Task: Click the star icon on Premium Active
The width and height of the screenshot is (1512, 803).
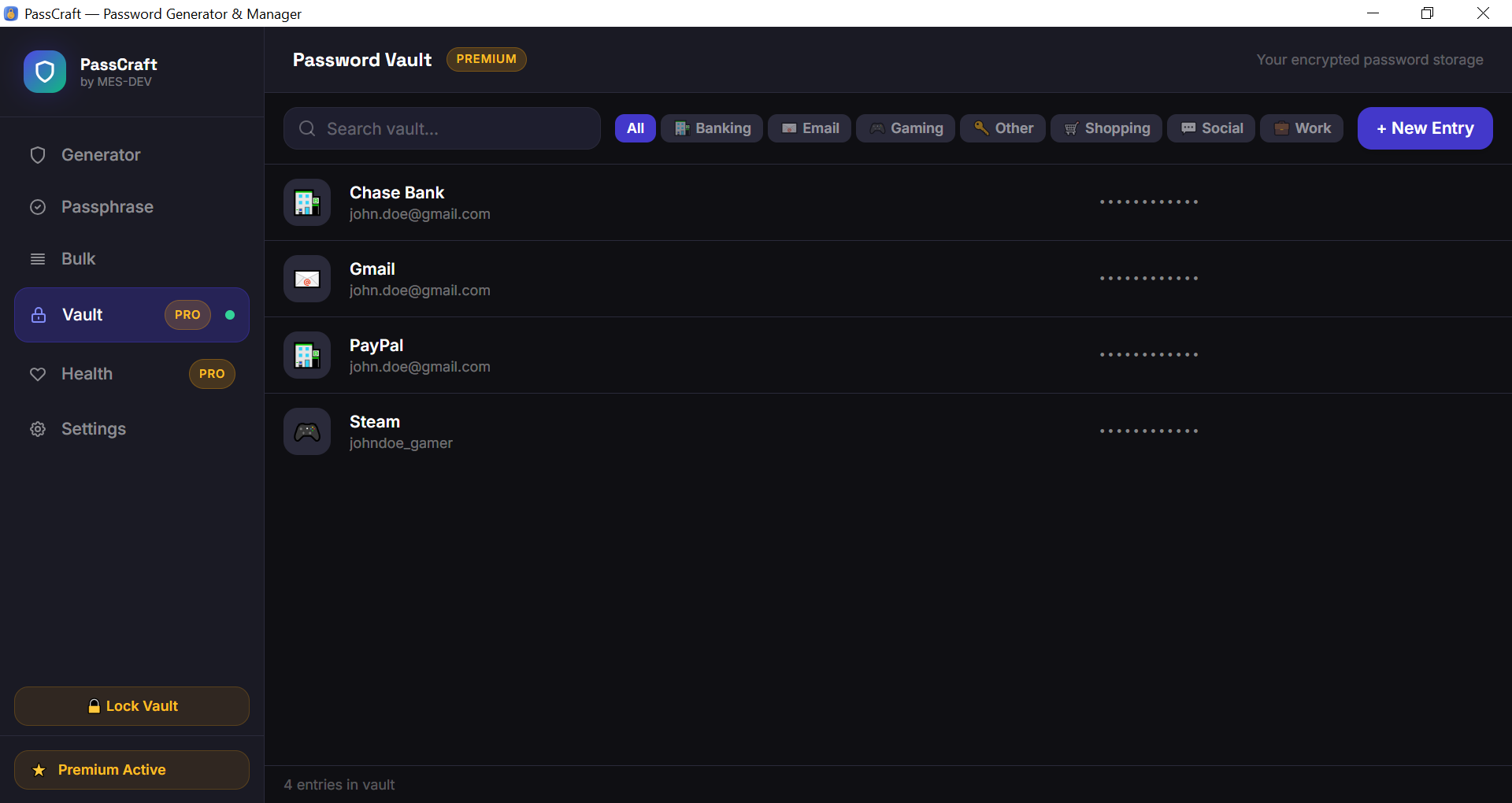Action: (39, 770)
